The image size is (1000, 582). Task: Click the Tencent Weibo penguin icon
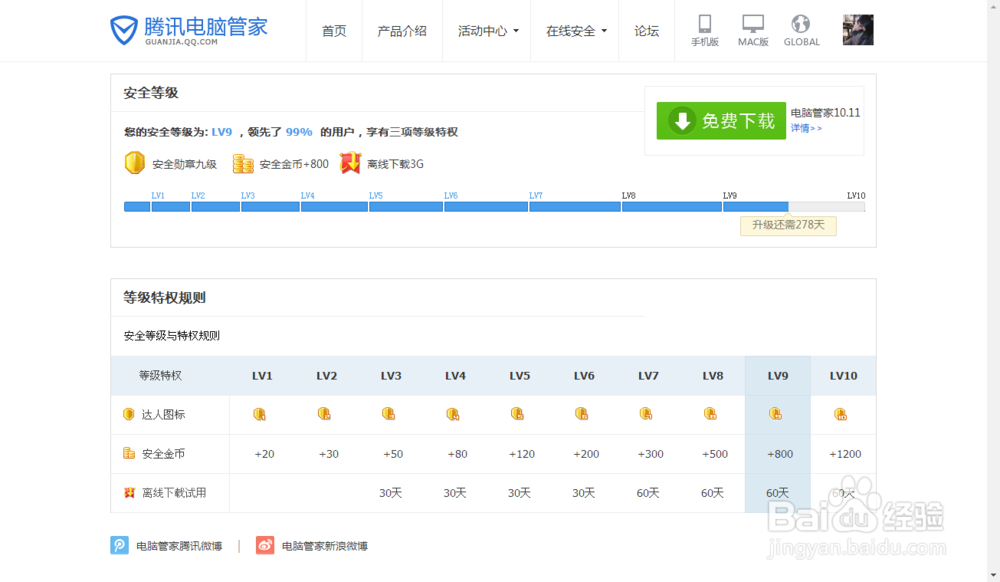[x=121, y=545]
